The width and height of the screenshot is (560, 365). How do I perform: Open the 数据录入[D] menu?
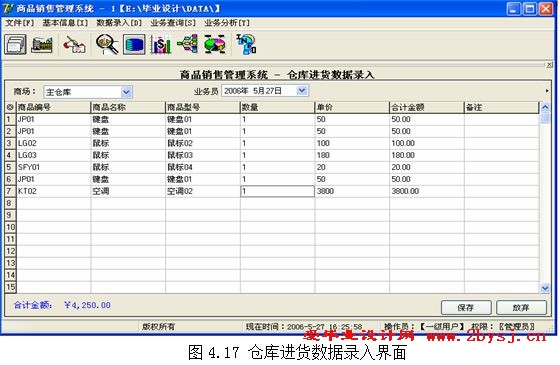(x=119, y=23)
